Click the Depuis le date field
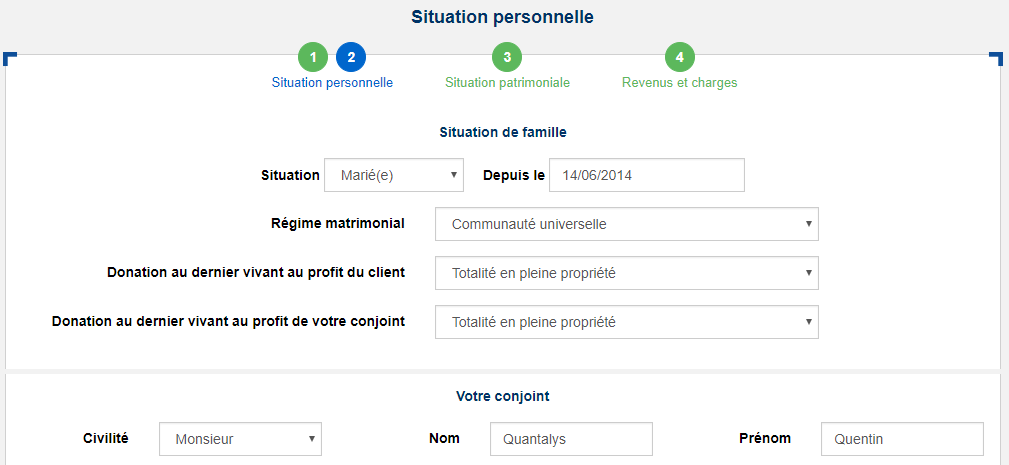Image resolution: width=1009 pixels, height=465 pixels. coord(647,175)
